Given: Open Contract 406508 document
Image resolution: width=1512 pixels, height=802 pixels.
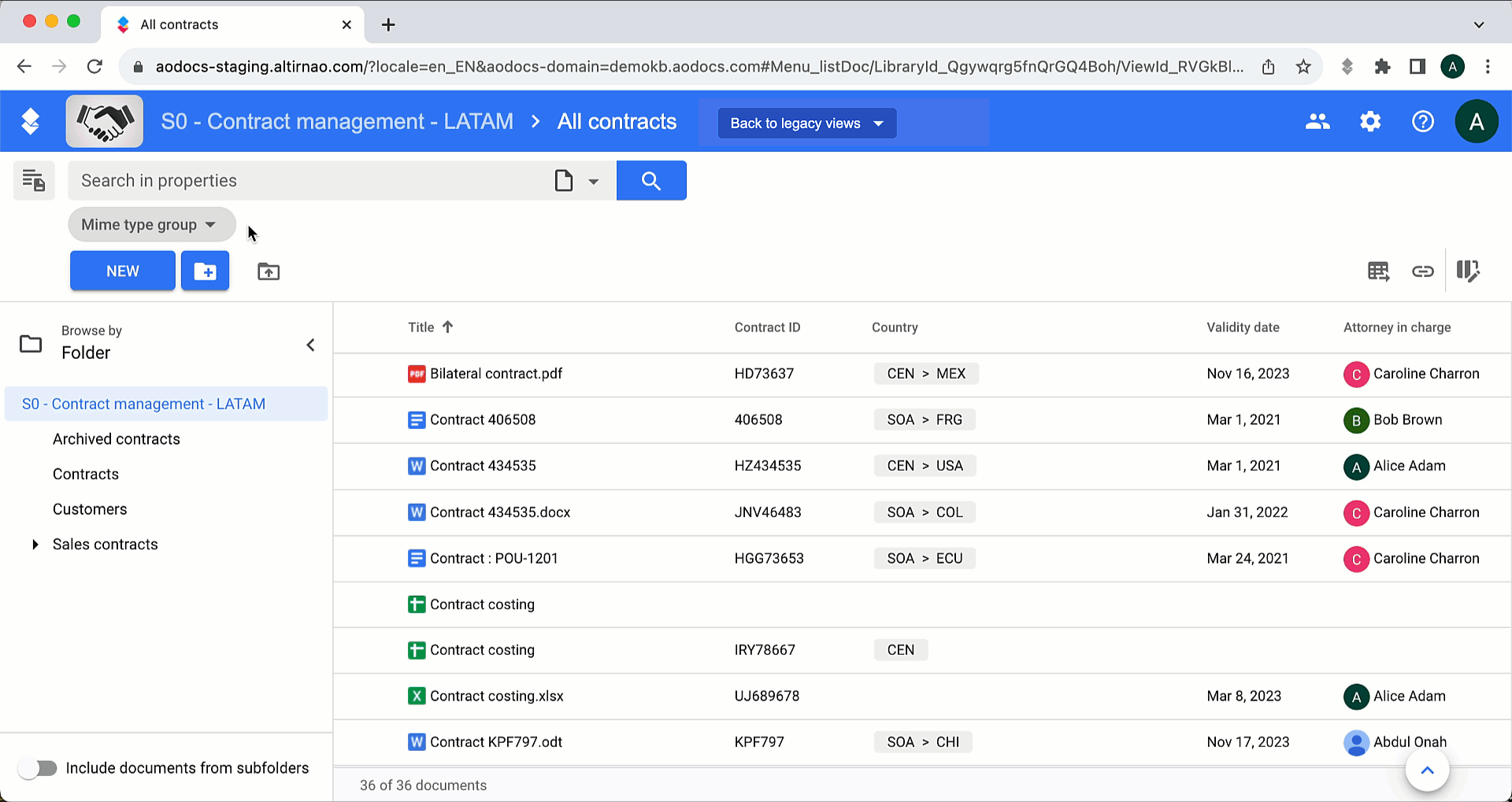Looking at the screenshot, I should 483,419.
